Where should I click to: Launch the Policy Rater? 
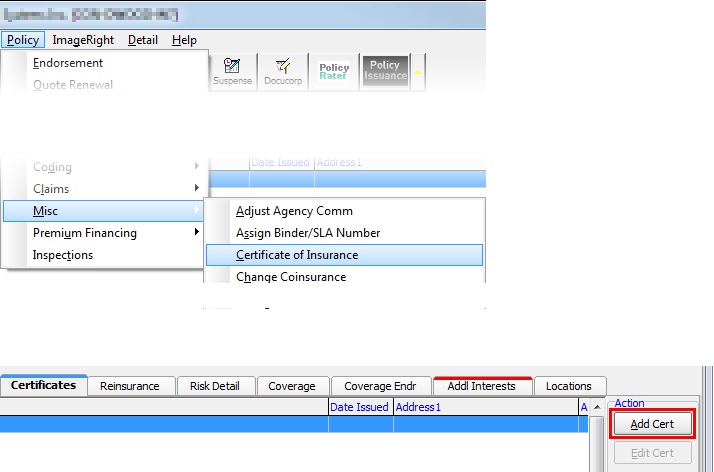pyautogui.click(x=334, y=72)
